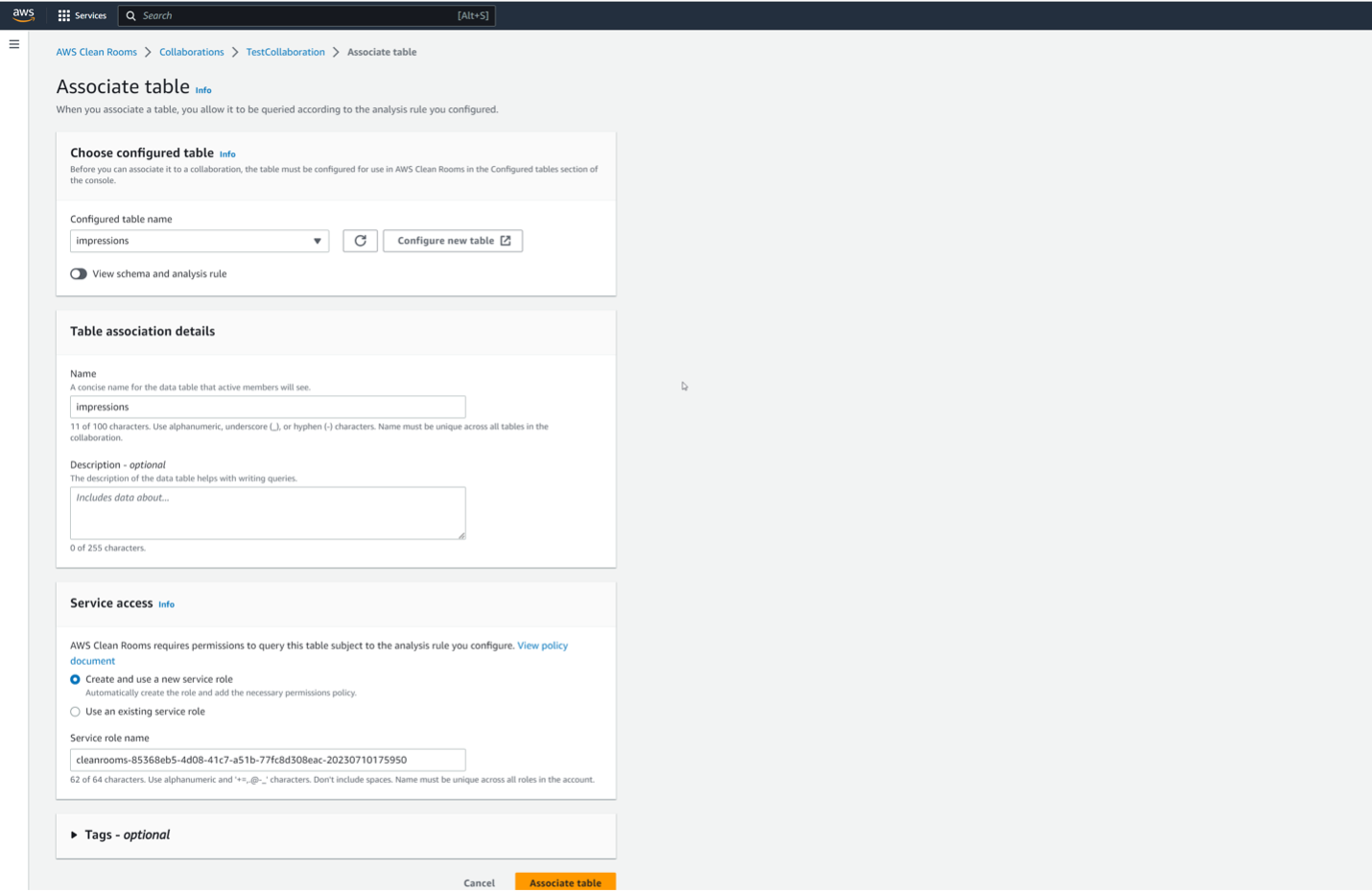Click the Associate table button
This screenshot has width=1372, height=893.
click(x=565, y=882)
